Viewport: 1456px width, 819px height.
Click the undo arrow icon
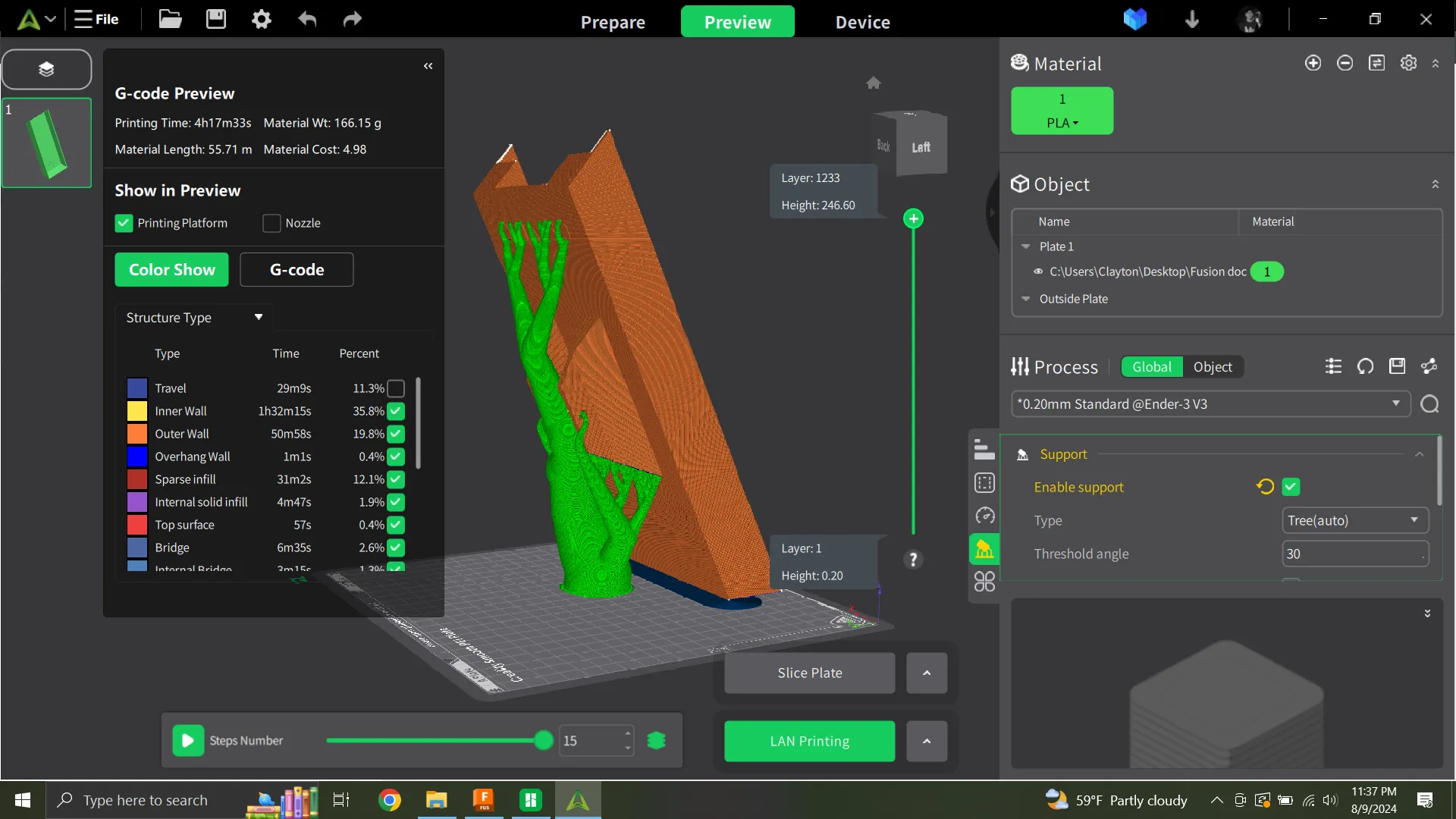307,19
